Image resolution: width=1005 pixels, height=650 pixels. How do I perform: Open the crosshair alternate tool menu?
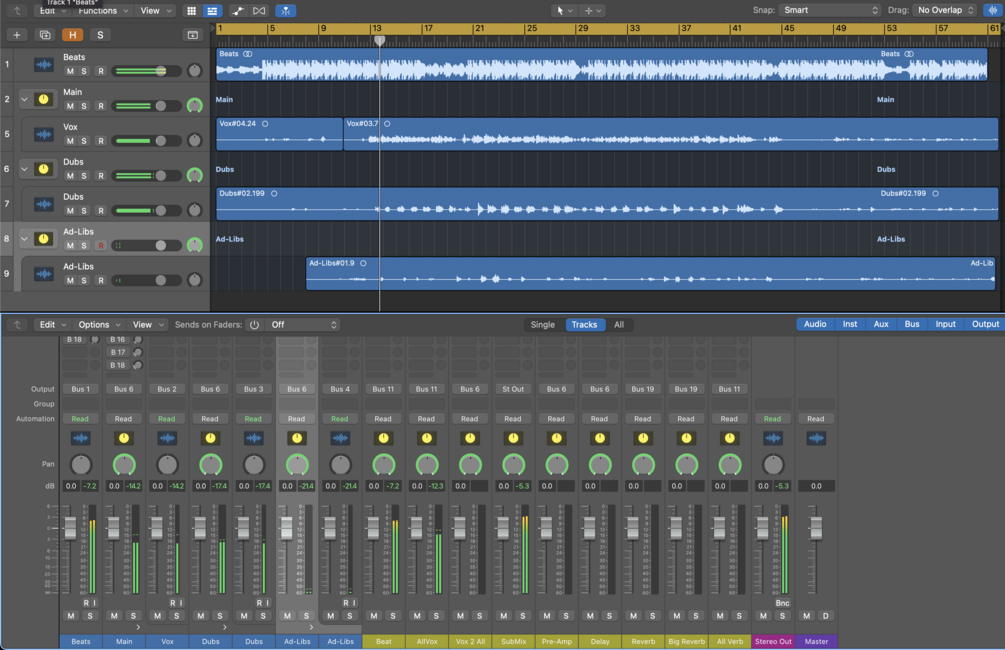[592, 11]
